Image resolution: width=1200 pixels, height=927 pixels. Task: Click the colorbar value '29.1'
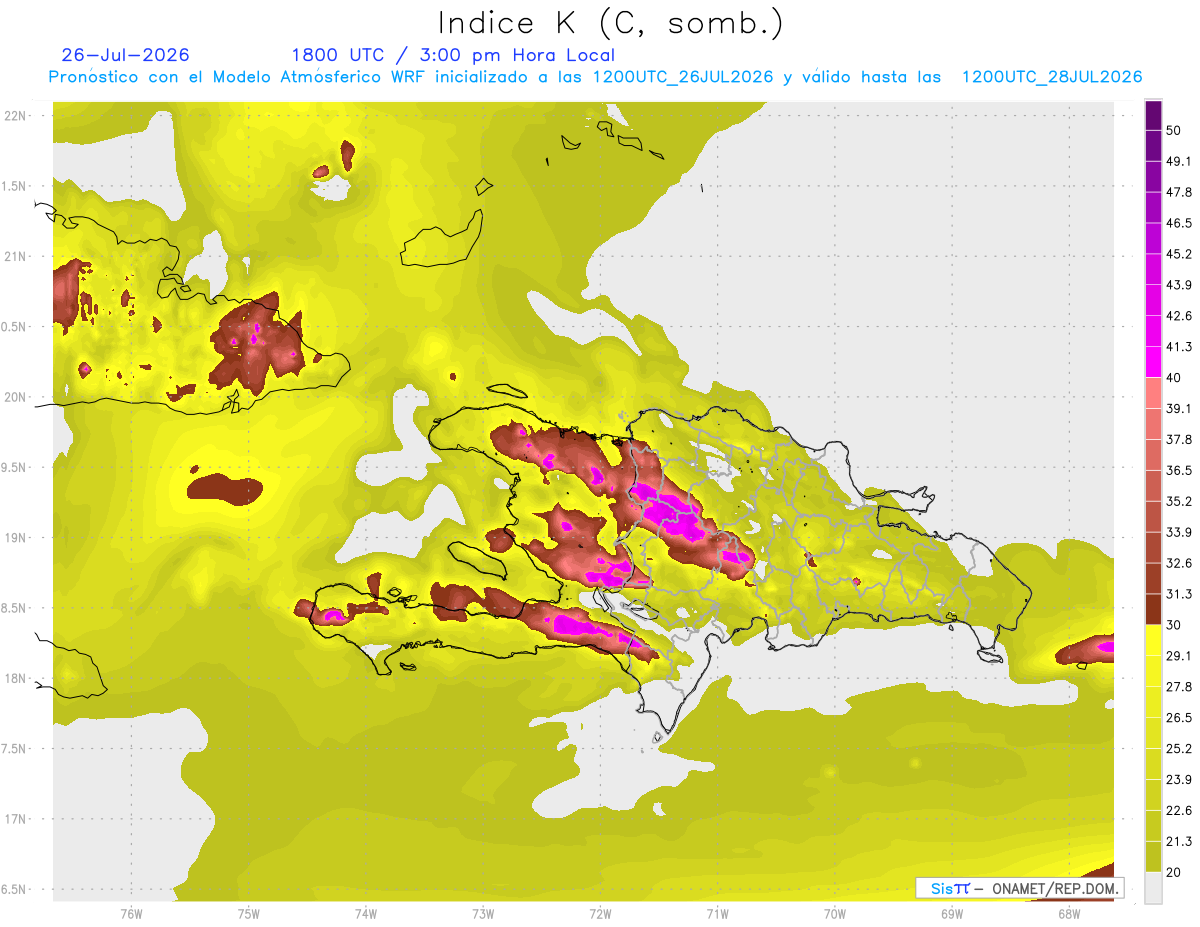[x=1179, y=656]
